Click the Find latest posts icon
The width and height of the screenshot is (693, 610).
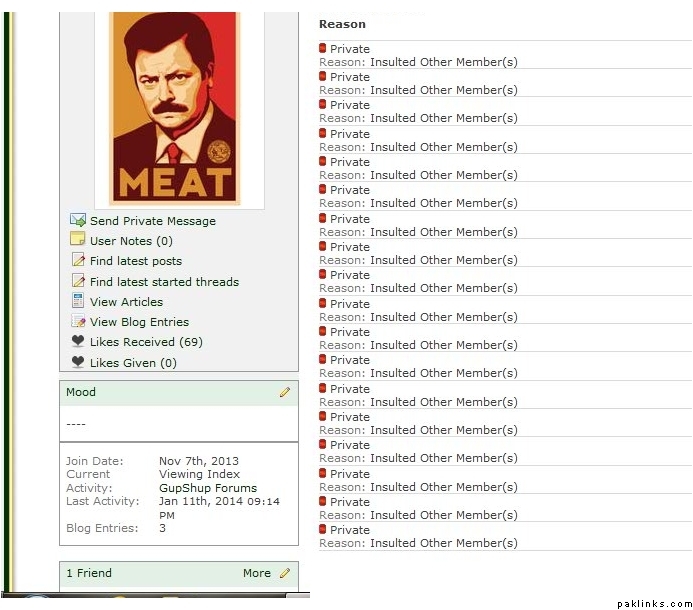[x=77, y=261]
